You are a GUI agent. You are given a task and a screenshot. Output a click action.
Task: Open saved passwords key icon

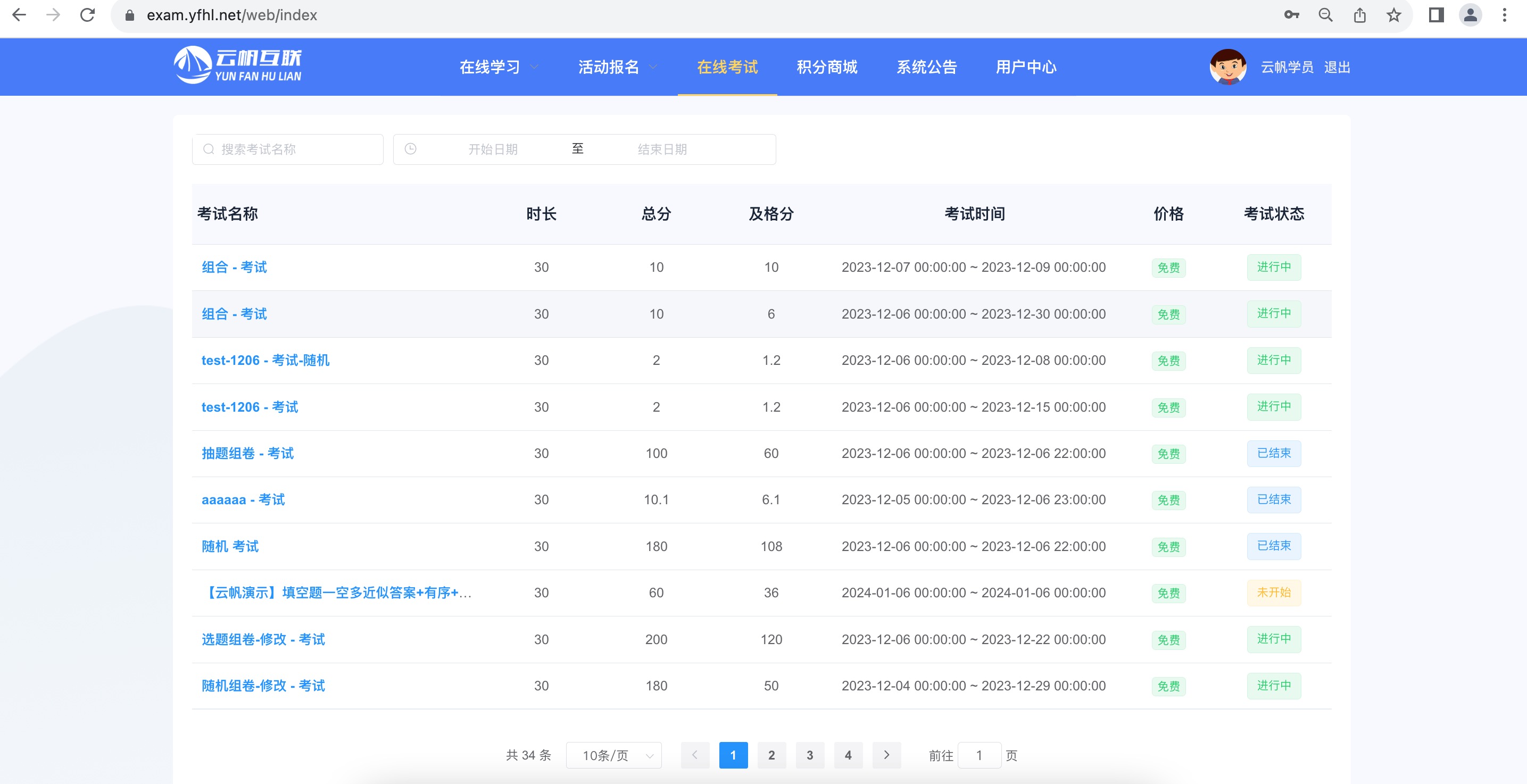tap(1292, 15)
